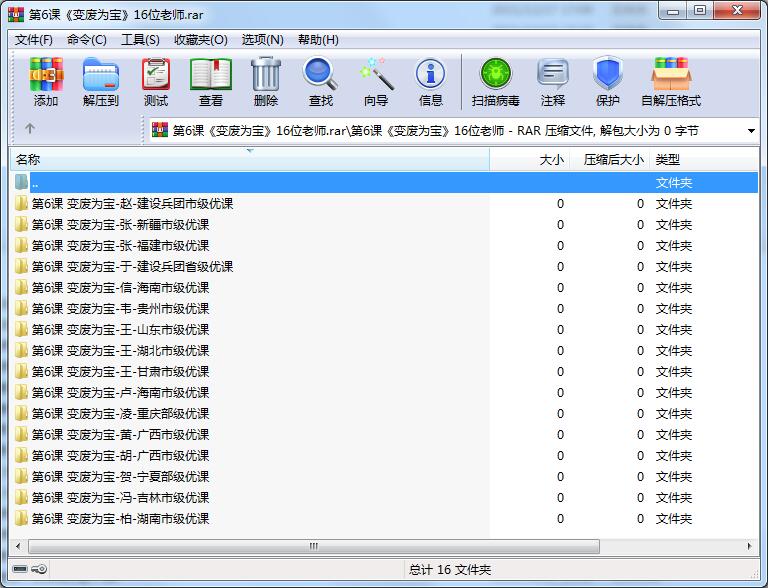
Task: Open the View (查看) book icon
Action: [x=211, y=74]
